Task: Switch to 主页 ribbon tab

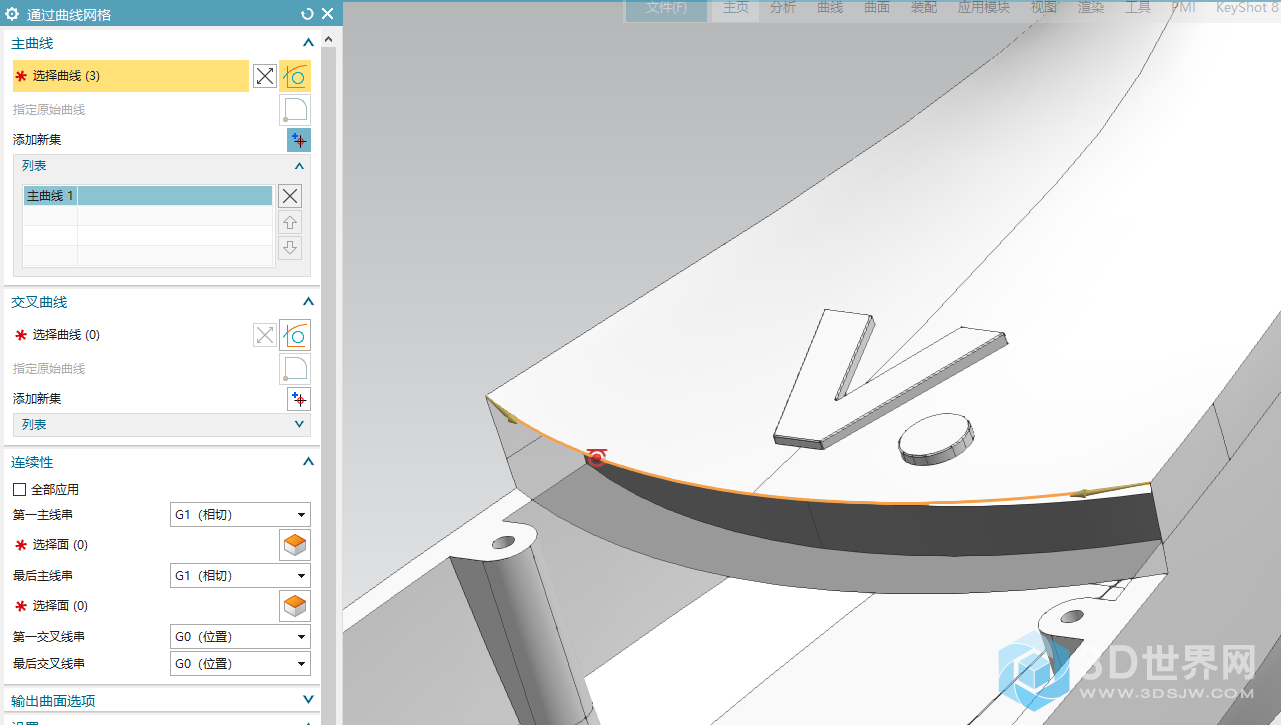Action: pyautogui.click(x=736, y=8)
